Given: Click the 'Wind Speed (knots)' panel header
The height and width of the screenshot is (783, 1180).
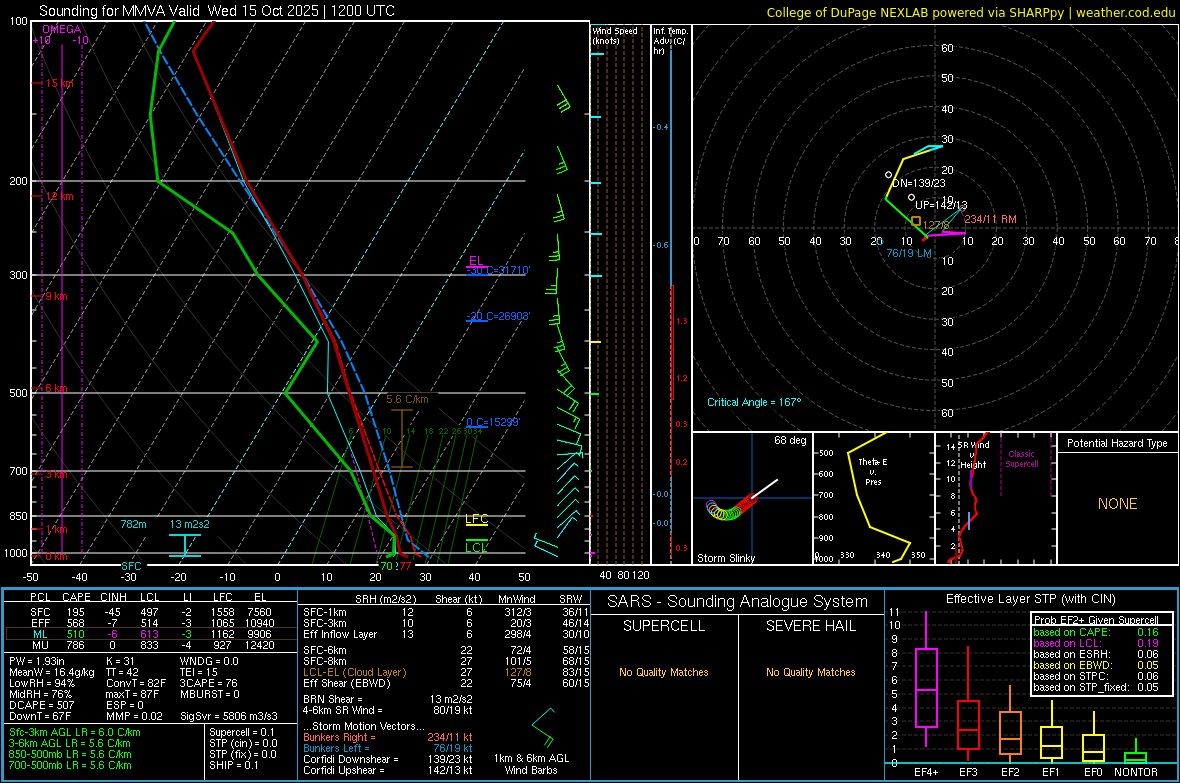Looking at the screenshot, I should [x=615, y=35].
